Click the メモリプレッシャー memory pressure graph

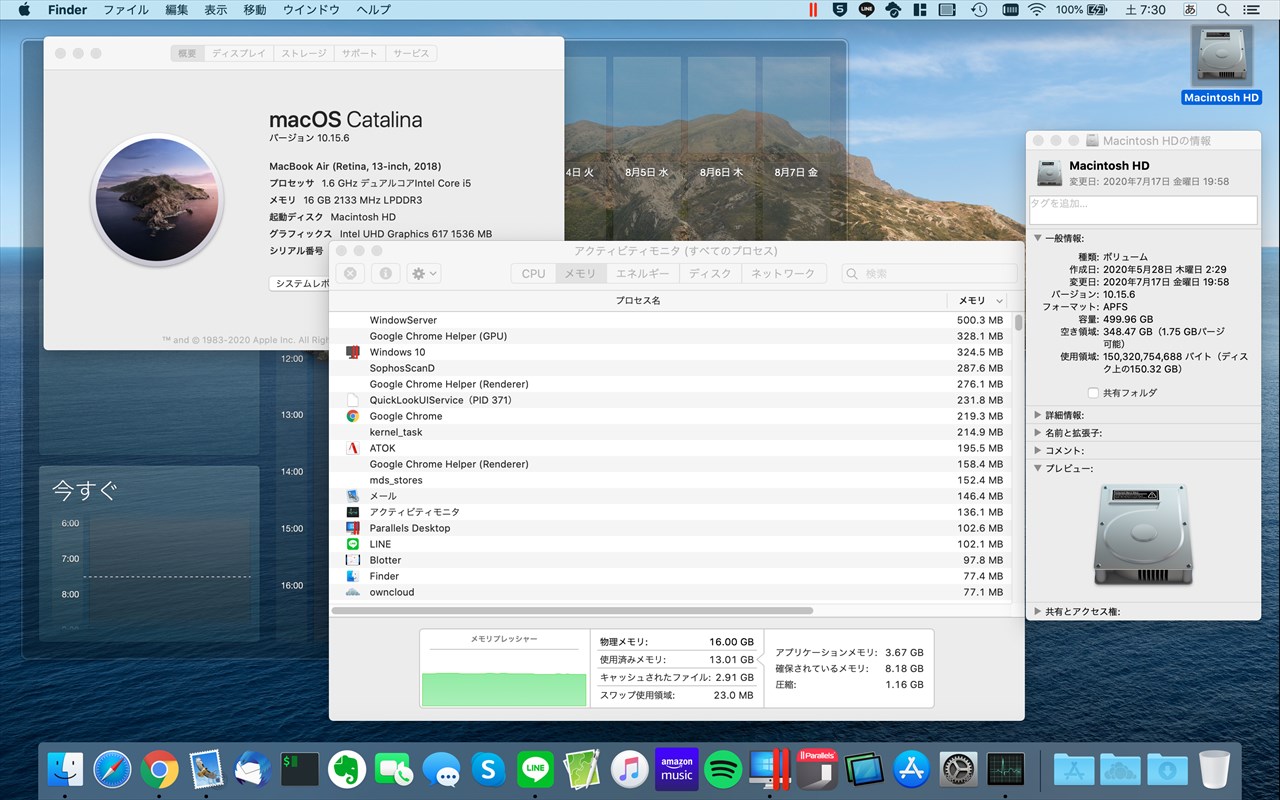504,668
